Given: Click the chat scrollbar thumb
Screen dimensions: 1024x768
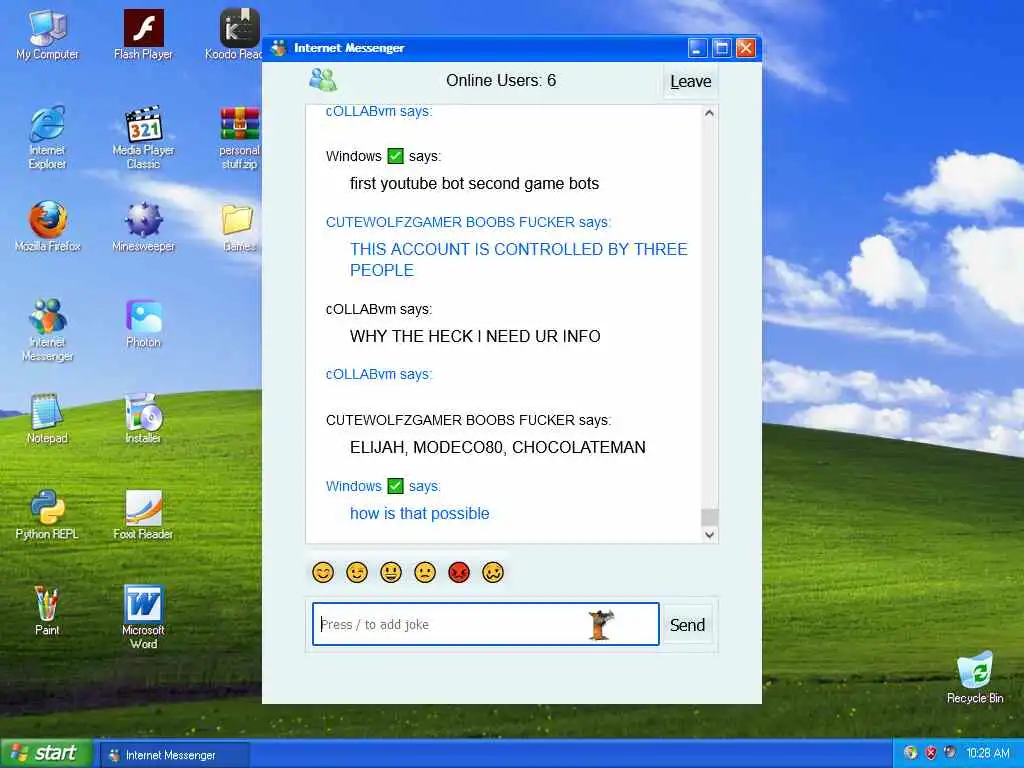Looking at the screenshot, I should tap(709, 517).
